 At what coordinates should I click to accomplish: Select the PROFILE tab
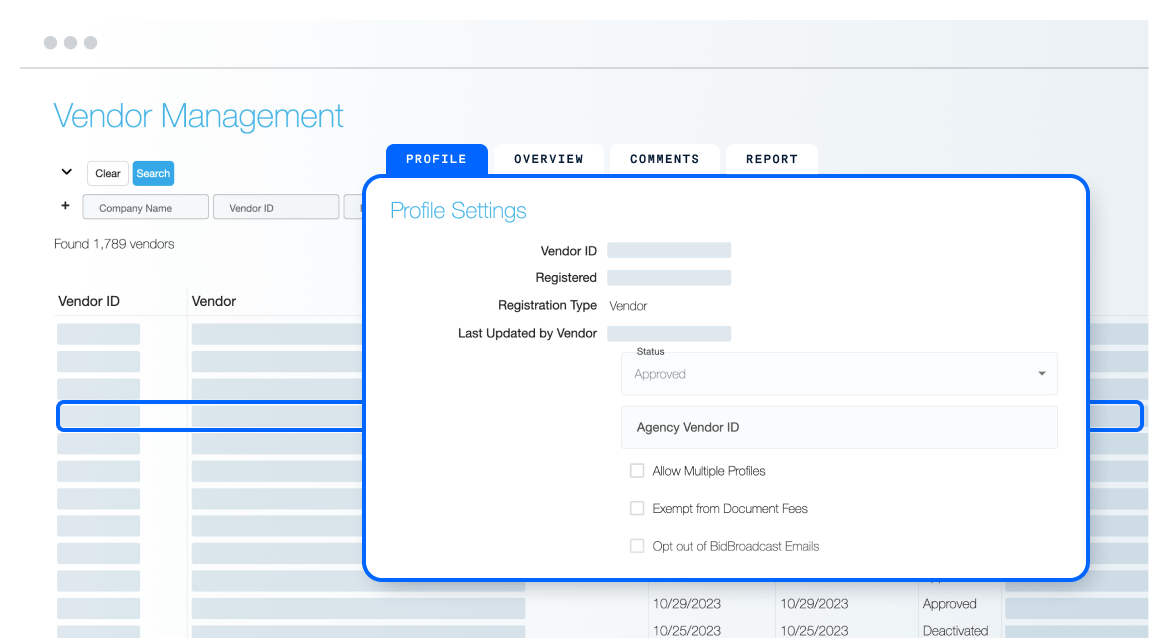coord(436,158)
